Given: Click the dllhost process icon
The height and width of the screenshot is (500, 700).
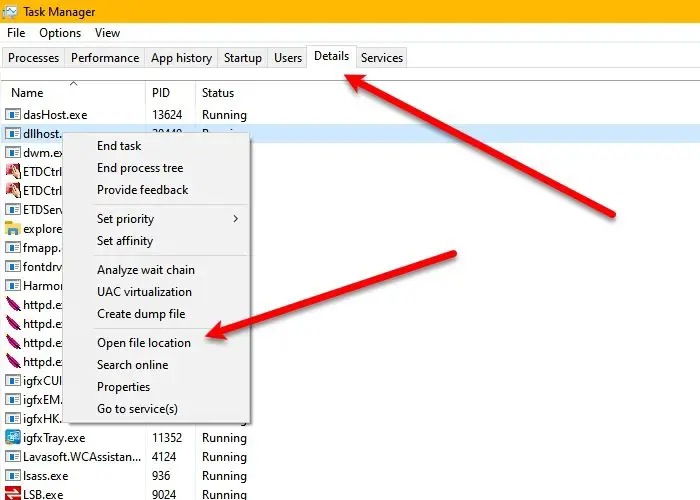Looking at the screenshot, I should pyautogui.click(x=13, y=133).
